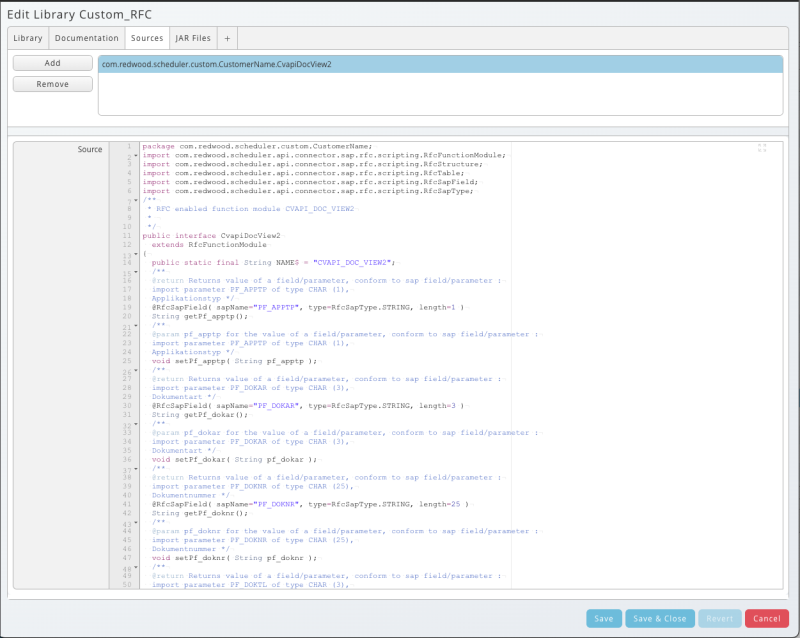
Task: Collapse the interface body fold at line 13
Action: 136,254
